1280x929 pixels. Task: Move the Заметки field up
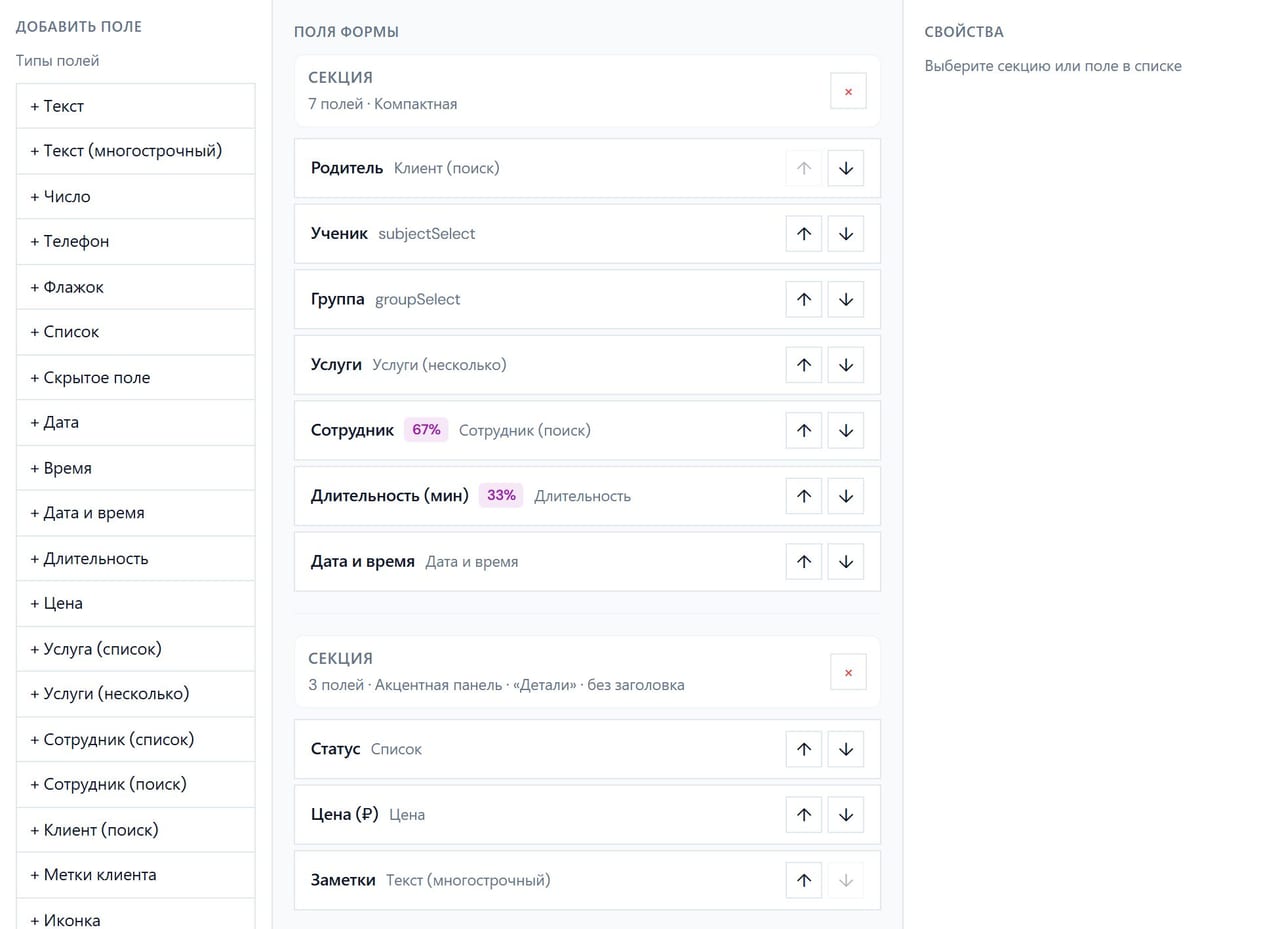tap(804, 880)
